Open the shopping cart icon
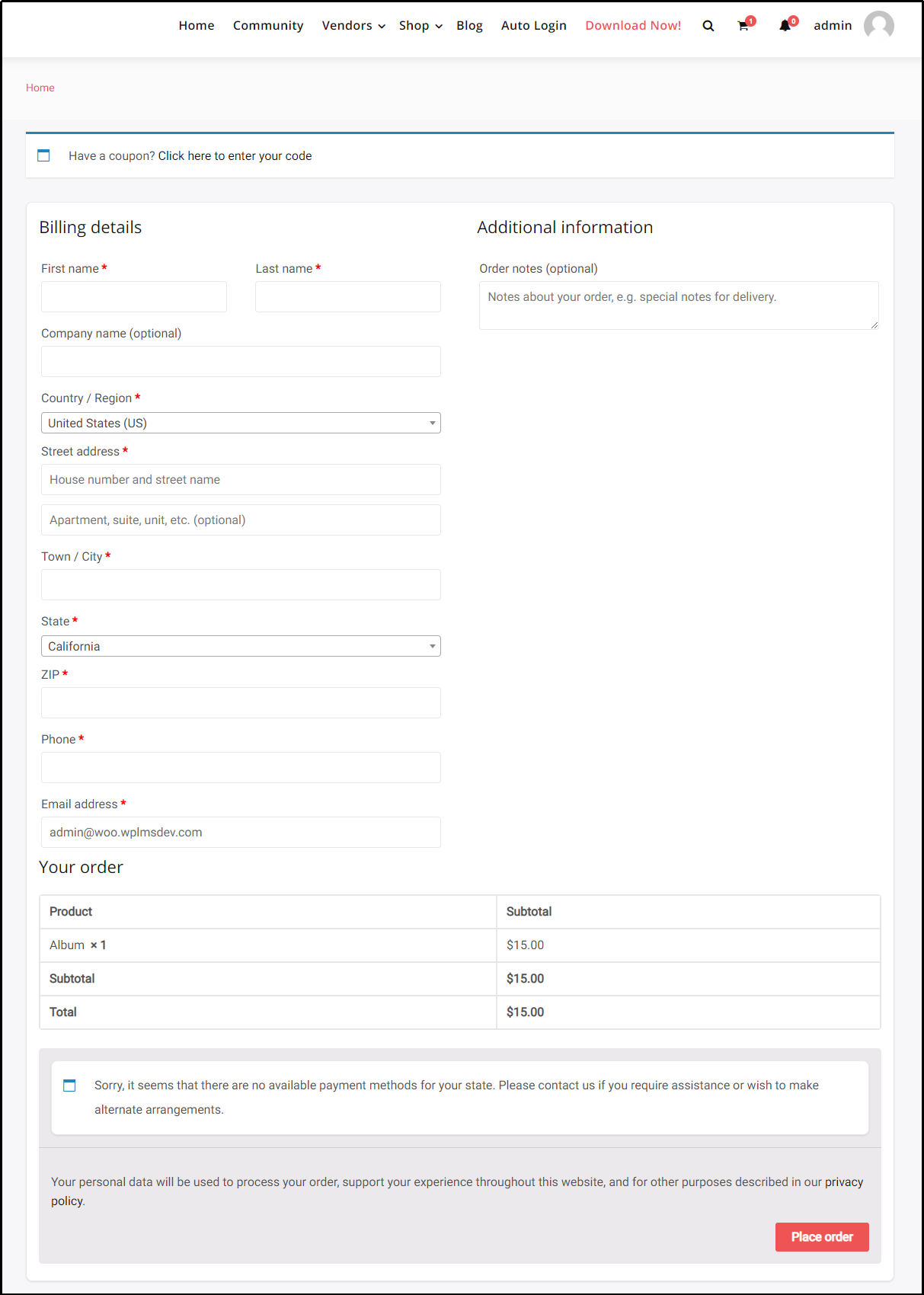Screen dimensions: 924x1295 743,26
